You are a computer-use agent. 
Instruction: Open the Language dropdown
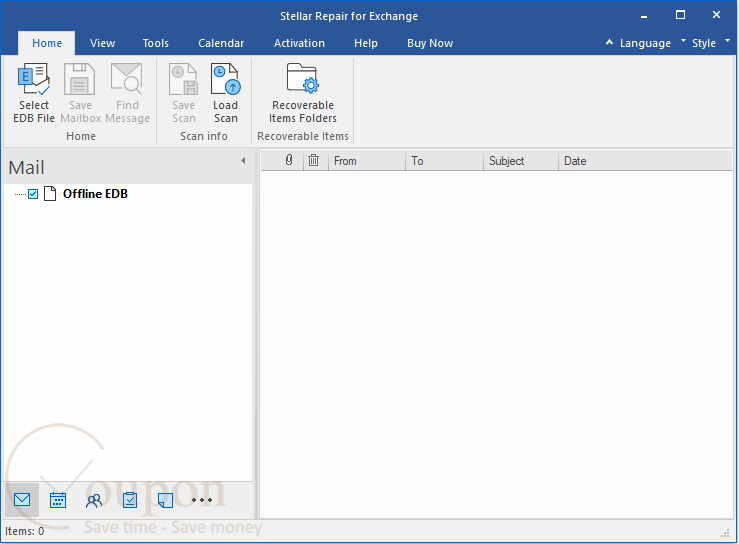pos(653,43)
